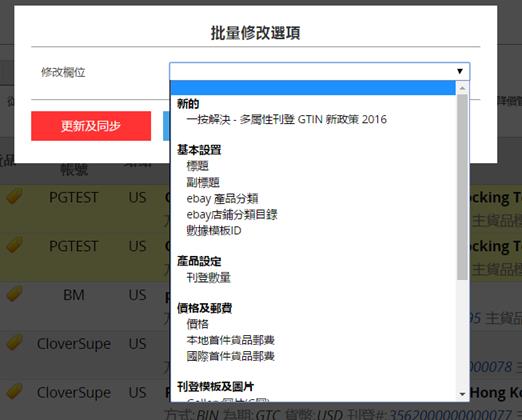Click pencil icon beside the last CloverSupe row
This screenshot has height=420, width=522.
pos(15,391)
